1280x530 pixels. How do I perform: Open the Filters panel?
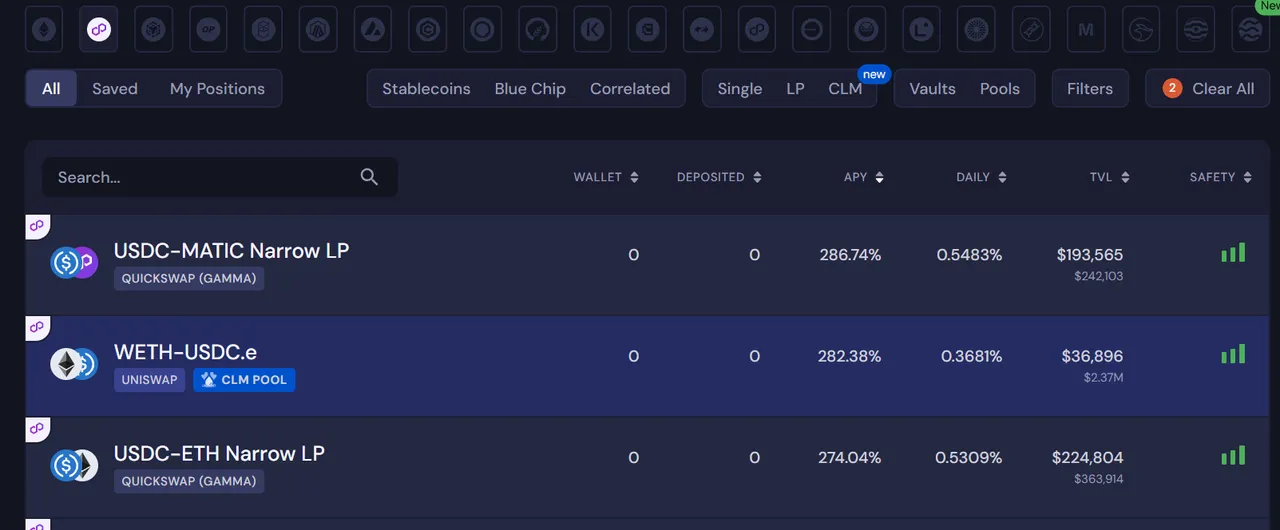pyautogui.click(x=1090, y=89)
